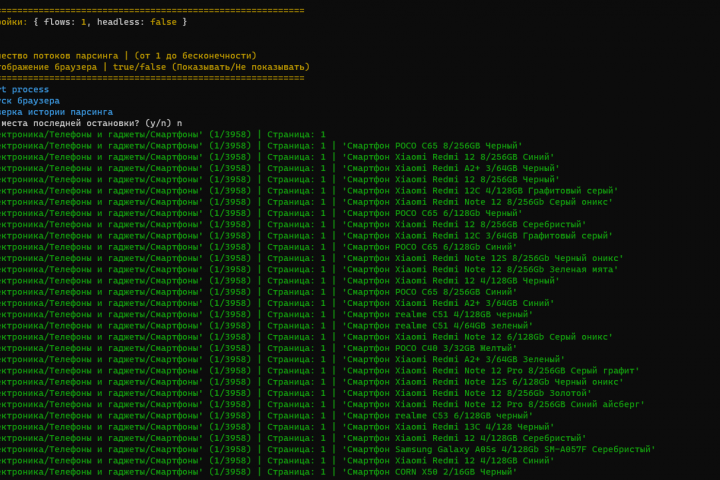
Task: Click 'Смартфон realme C51 4/64GB зеленый'
Action: (x=438, y=326)
